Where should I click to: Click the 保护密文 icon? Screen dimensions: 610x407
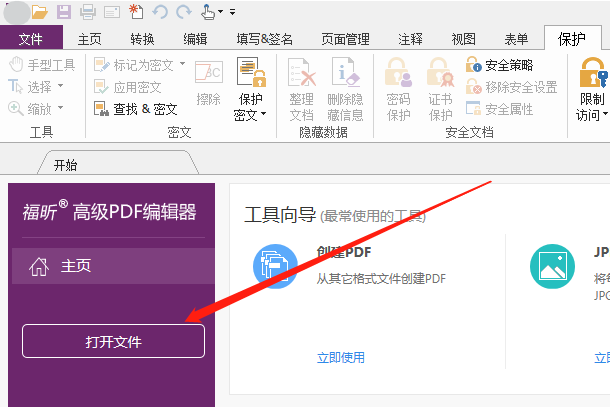click(251, 72)
